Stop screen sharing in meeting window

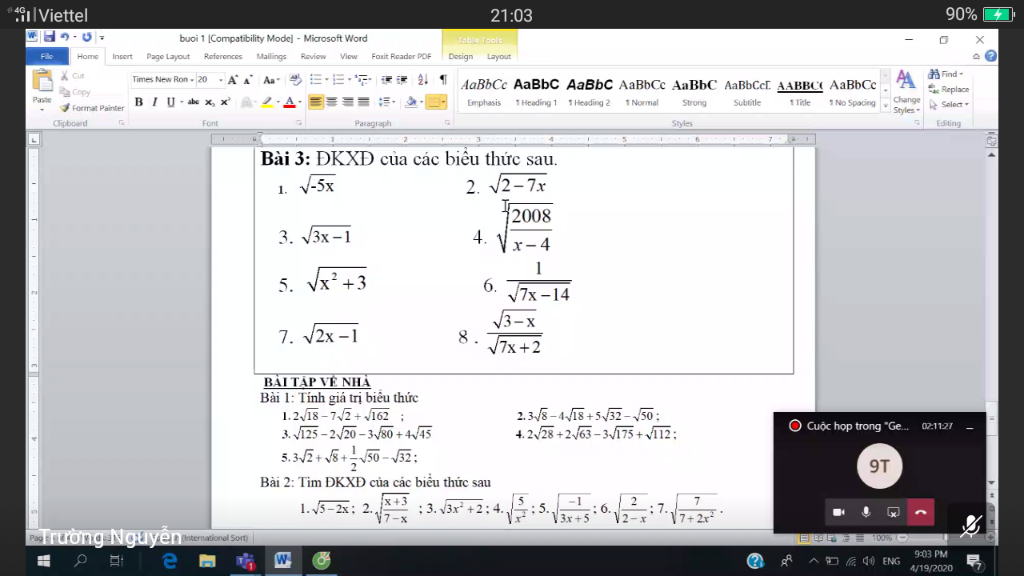pos(893,513)
